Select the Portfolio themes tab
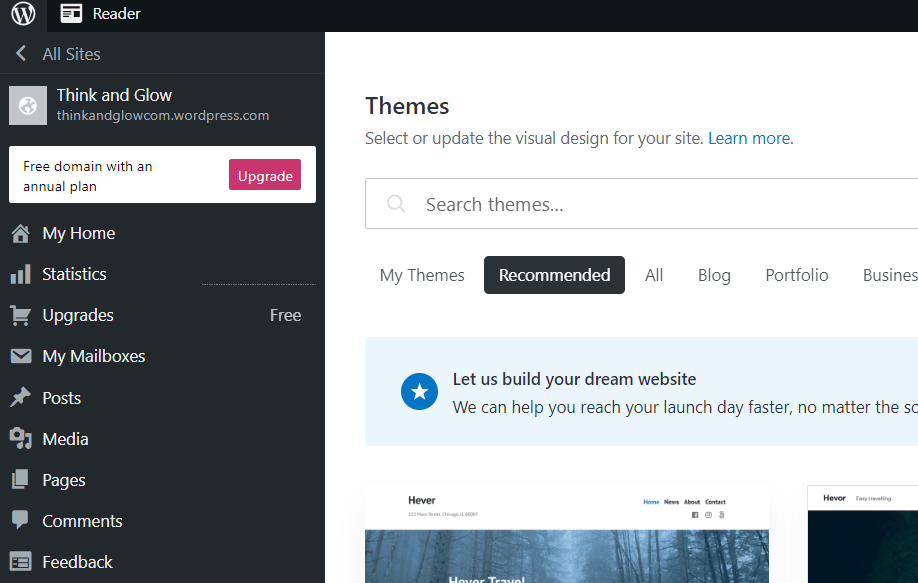The width and height of the screenshot is (918, 583). pos(797,275)
